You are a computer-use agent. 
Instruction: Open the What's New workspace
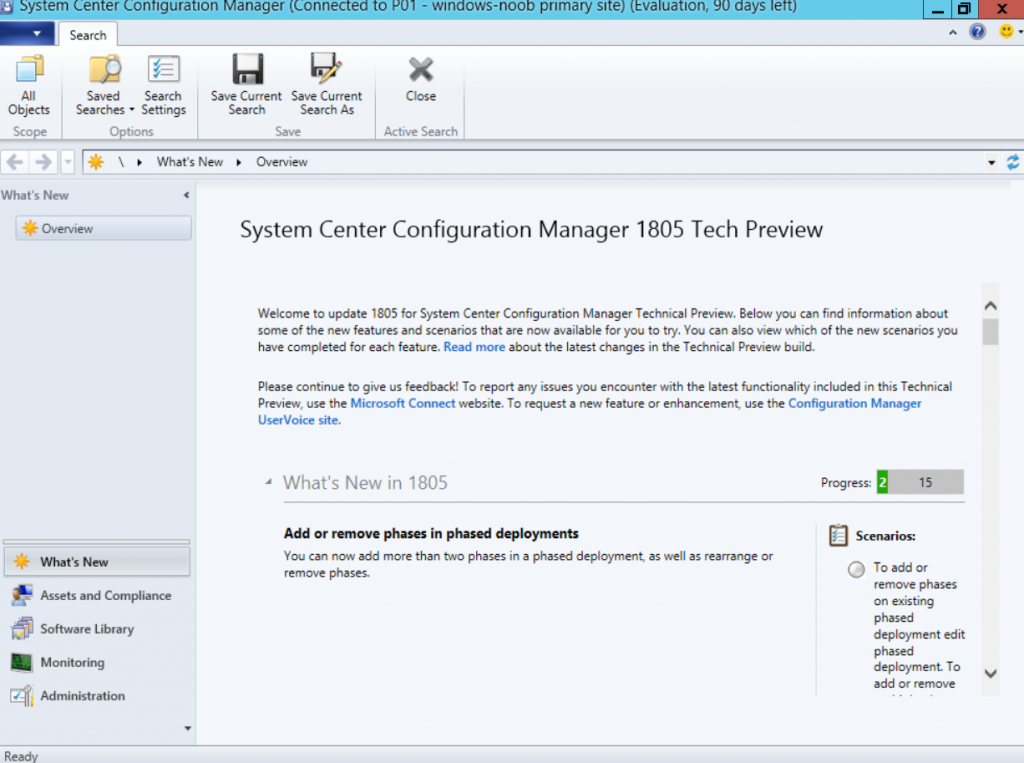coord(97,562)
